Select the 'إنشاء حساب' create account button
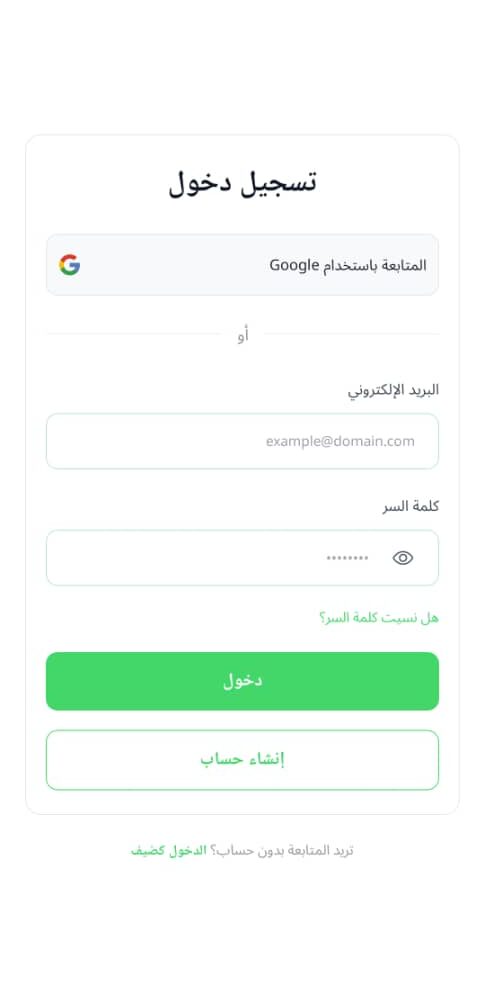This screenshot has width=484, height=994. pyautogui.click(x=242, y=759)
